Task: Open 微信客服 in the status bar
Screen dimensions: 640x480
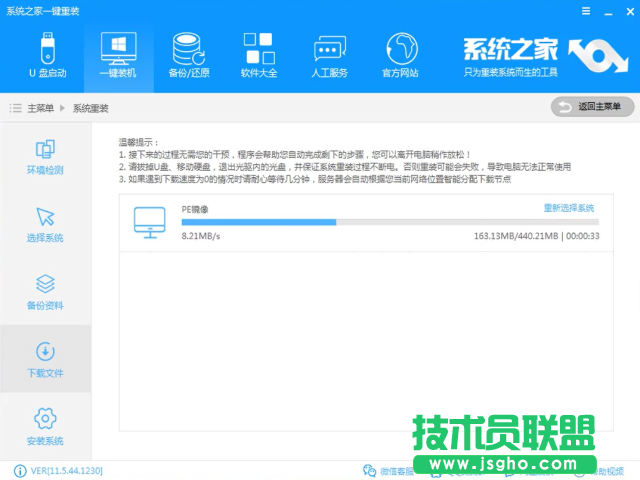Action: click(388, 470)
